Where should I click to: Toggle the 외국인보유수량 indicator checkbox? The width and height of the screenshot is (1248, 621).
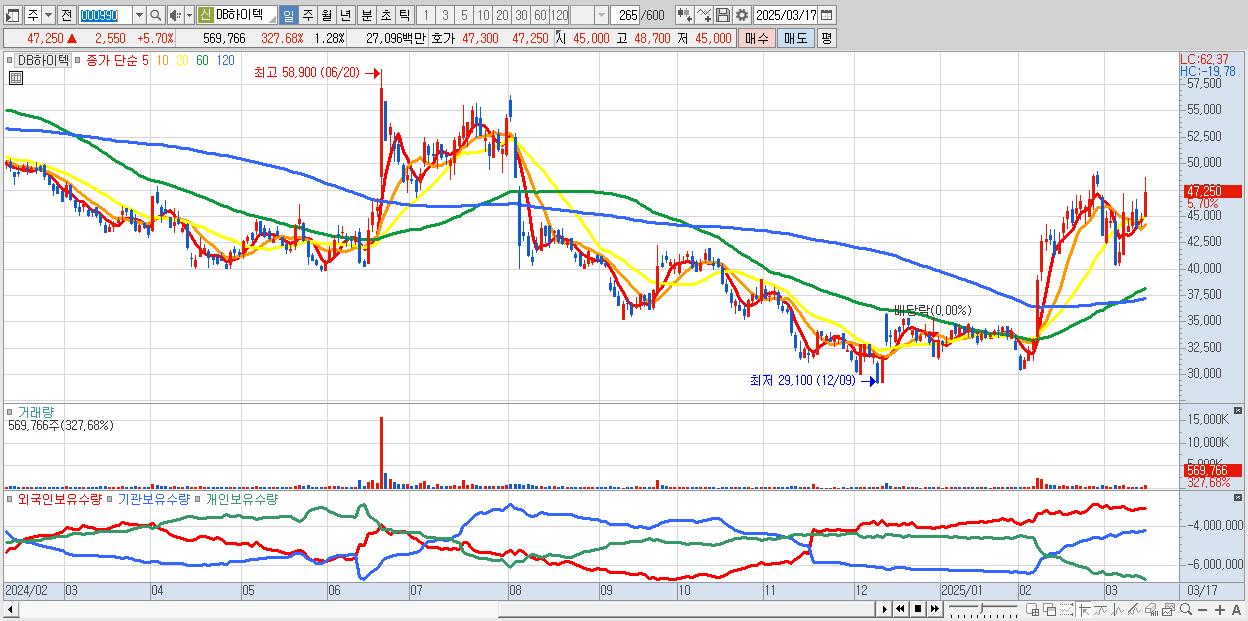[x=10, y=498]
